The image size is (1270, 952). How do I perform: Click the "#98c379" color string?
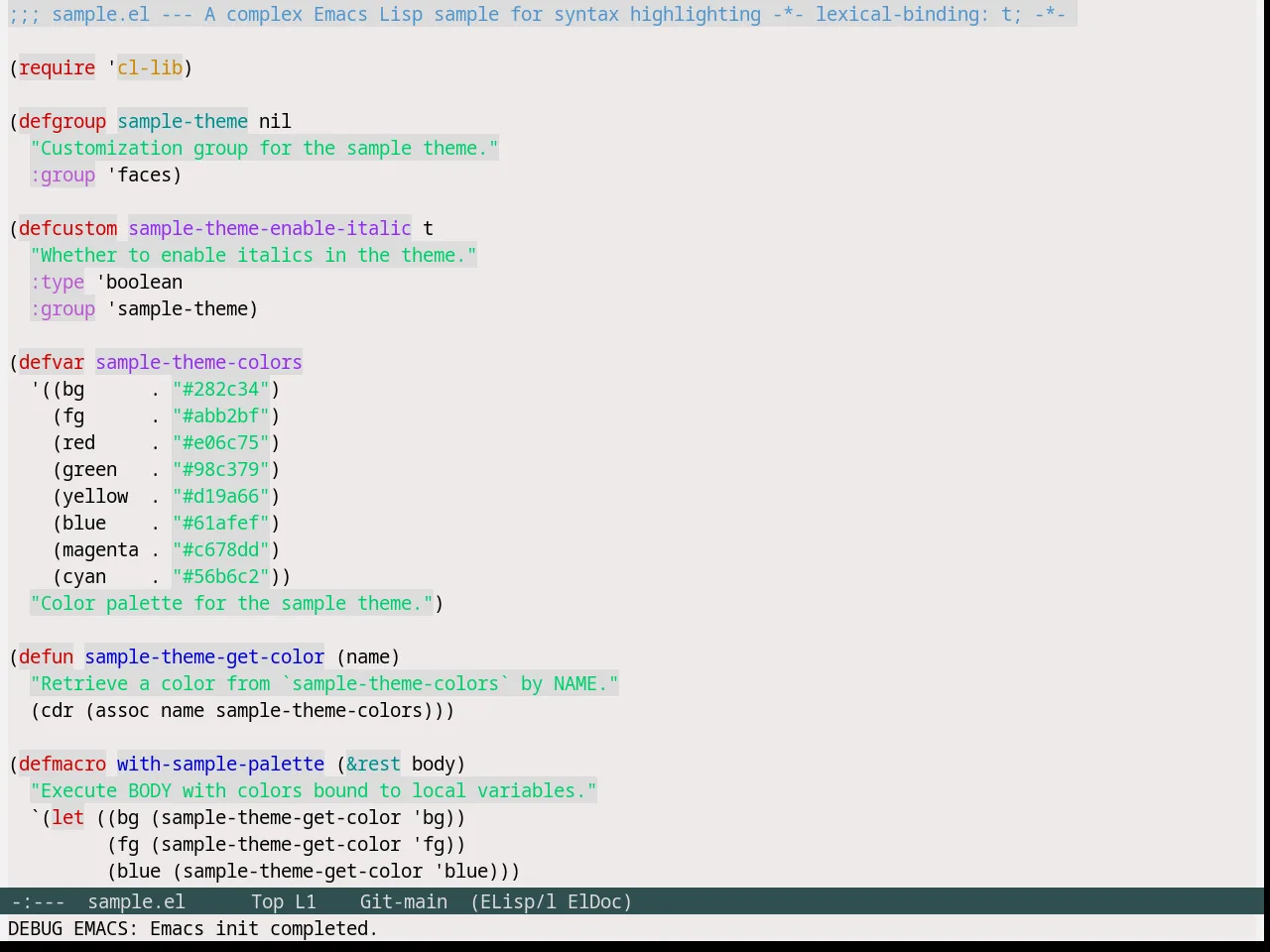pos(220,469)
